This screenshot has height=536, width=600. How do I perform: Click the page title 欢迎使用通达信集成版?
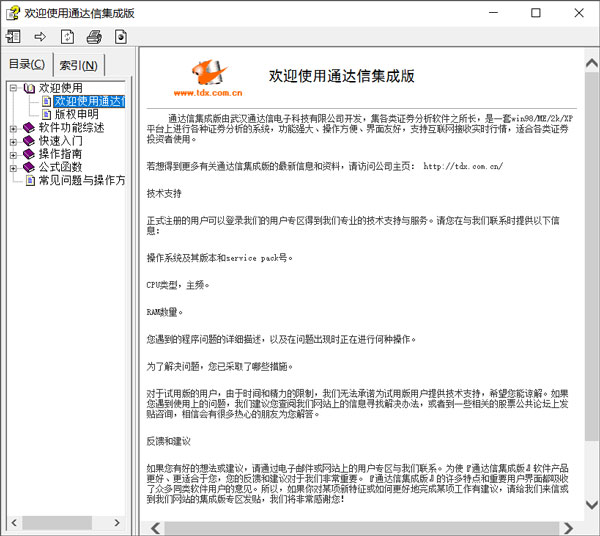(x=342, y=76)
